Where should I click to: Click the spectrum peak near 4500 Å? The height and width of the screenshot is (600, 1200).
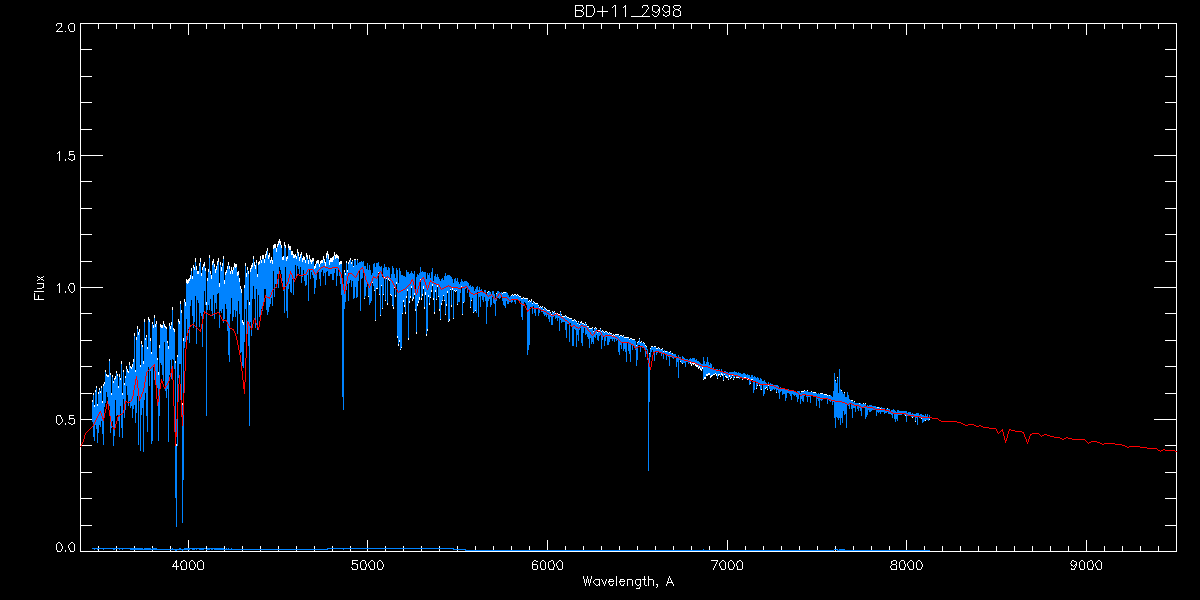tap(279, 242)
